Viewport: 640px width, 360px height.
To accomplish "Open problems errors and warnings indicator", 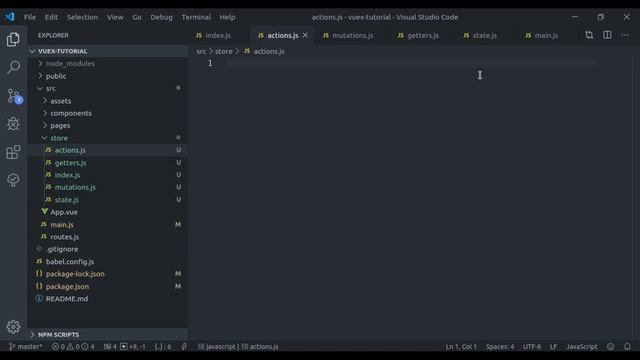I will [73, 347].
